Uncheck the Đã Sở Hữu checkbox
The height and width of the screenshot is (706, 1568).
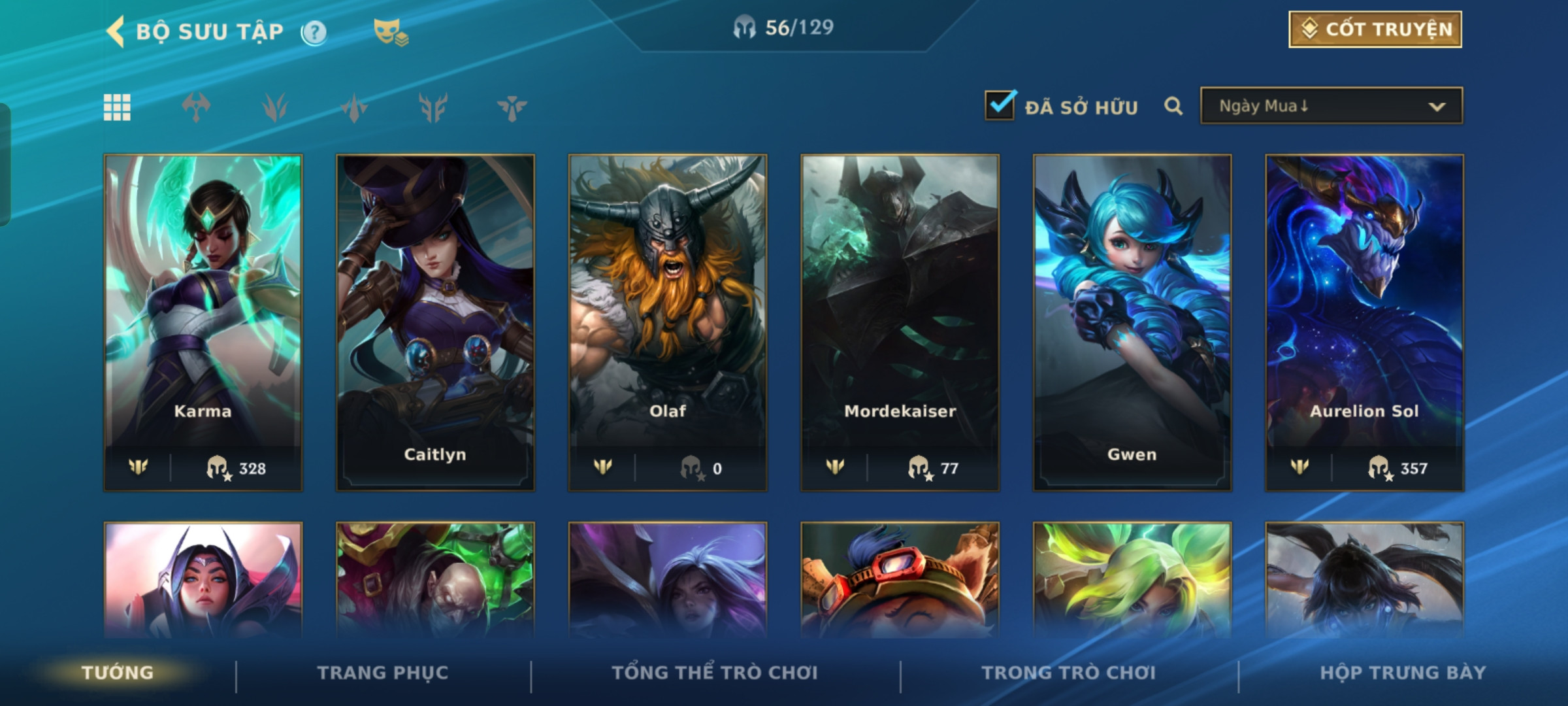1000,105
